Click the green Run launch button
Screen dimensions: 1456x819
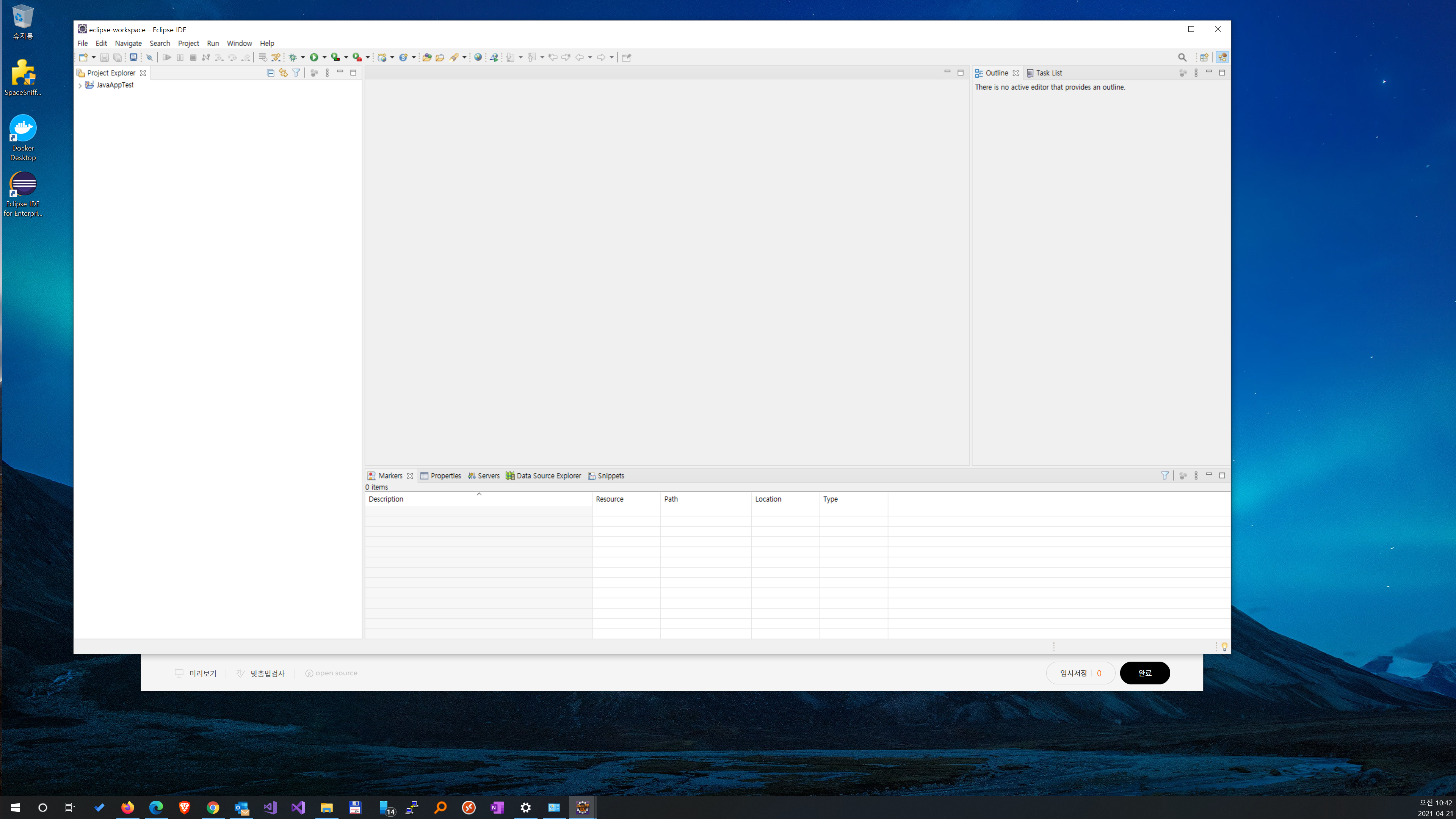314,57
